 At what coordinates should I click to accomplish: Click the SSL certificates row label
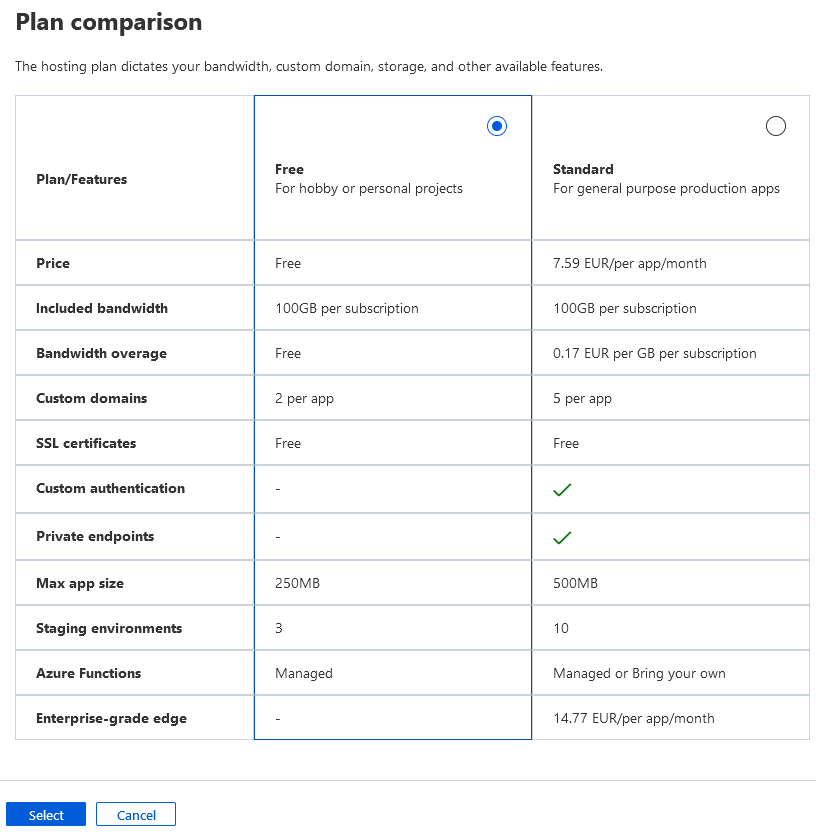pos(86,444)
